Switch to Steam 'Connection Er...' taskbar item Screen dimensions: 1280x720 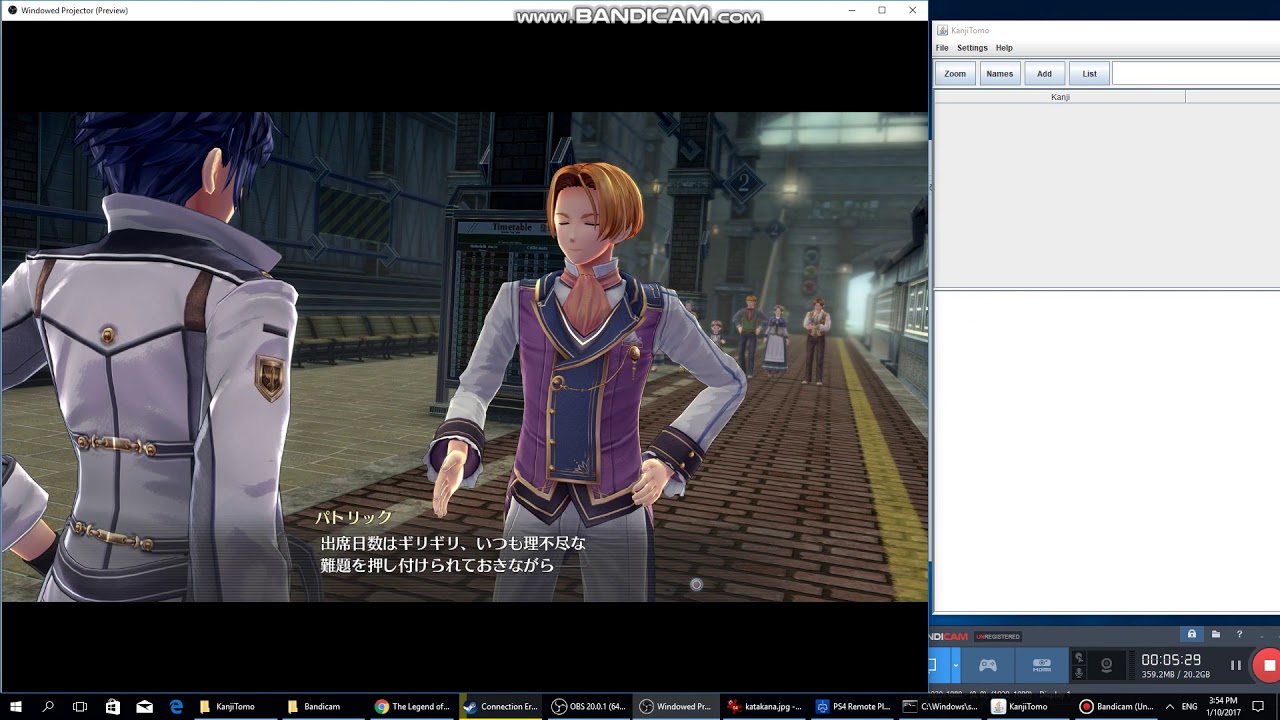tap(501, 706)
